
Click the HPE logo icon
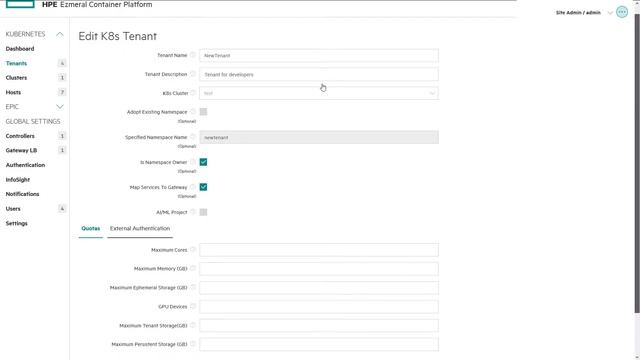click(20, 4)
